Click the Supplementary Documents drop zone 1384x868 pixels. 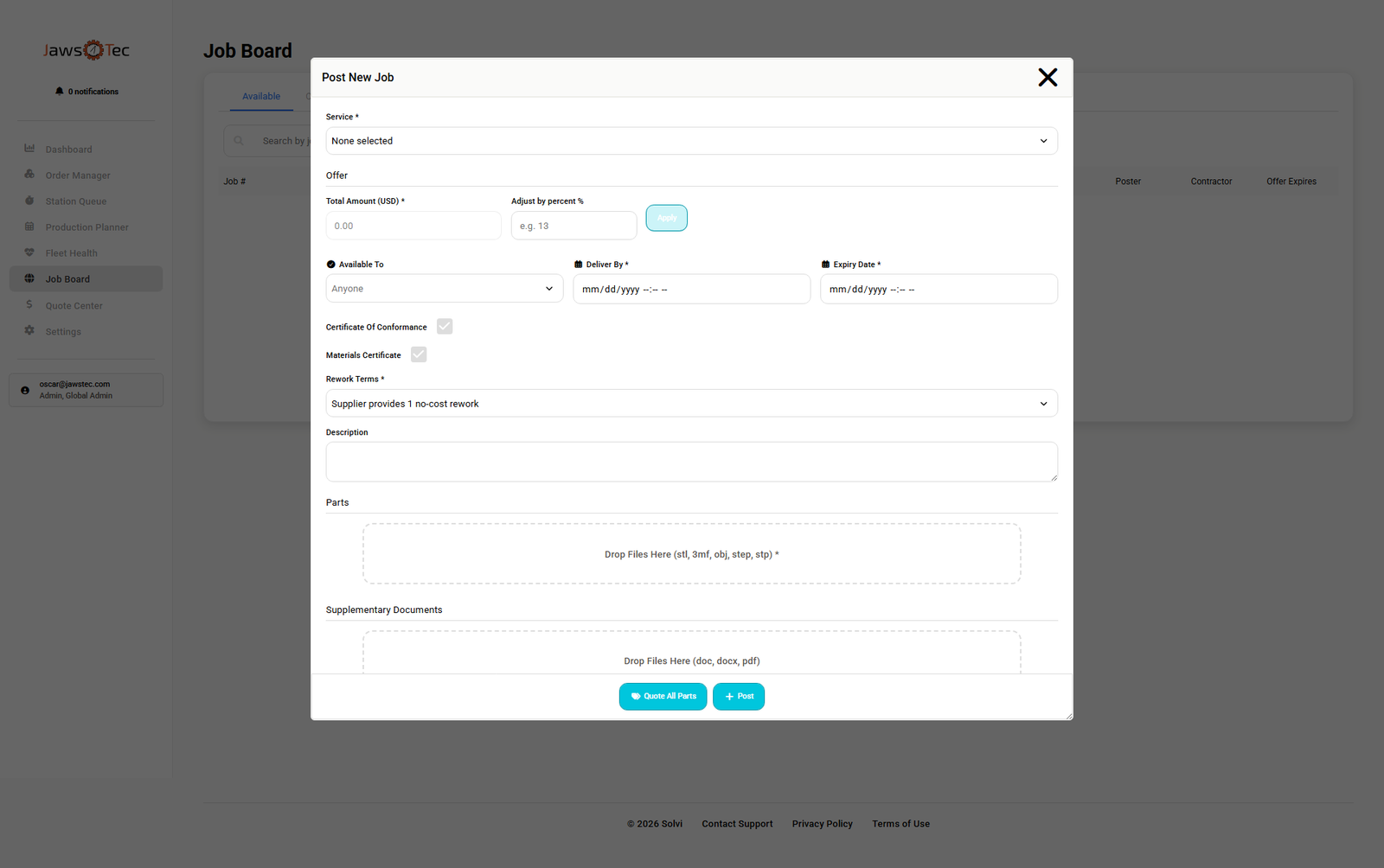point(692,653)
